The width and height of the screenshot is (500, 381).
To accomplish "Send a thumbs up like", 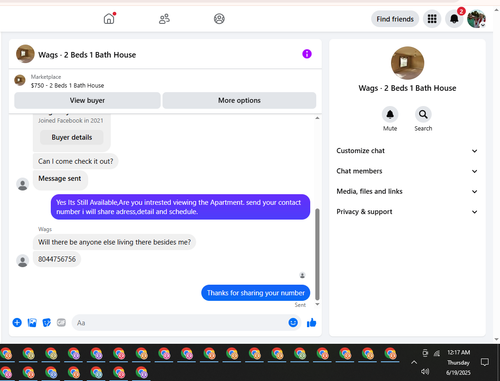I will click(311, 323).
